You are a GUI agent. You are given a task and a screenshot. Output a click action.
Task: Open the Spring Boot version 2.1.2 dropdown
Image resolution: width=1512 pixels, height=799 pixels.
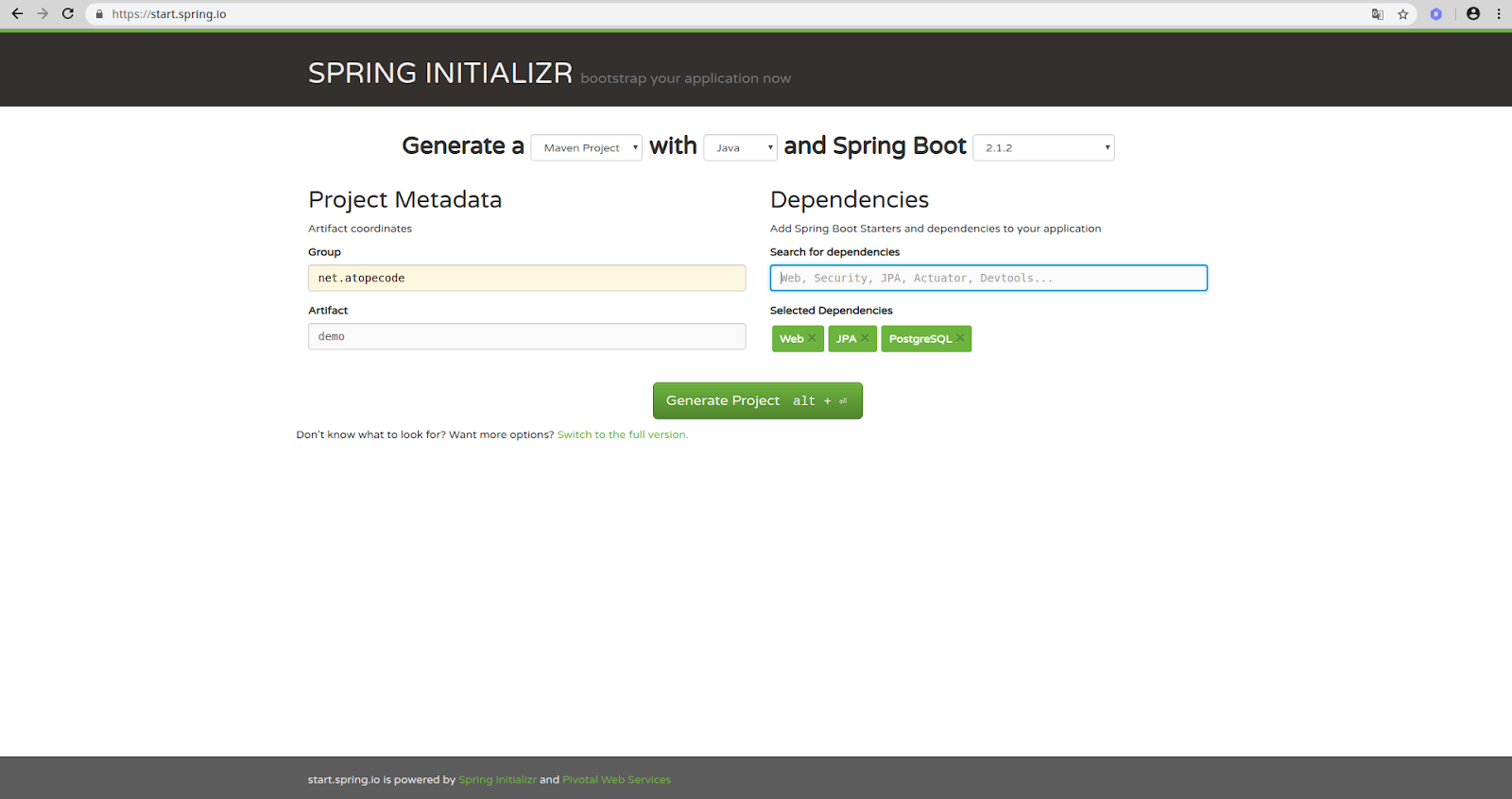point(1043,148)
